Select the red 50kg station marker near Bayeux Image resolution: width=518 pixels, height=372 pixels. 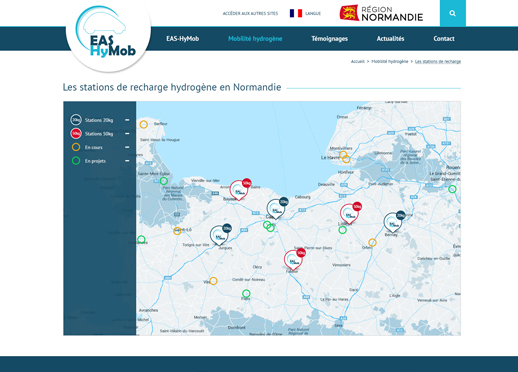[240, 189]
